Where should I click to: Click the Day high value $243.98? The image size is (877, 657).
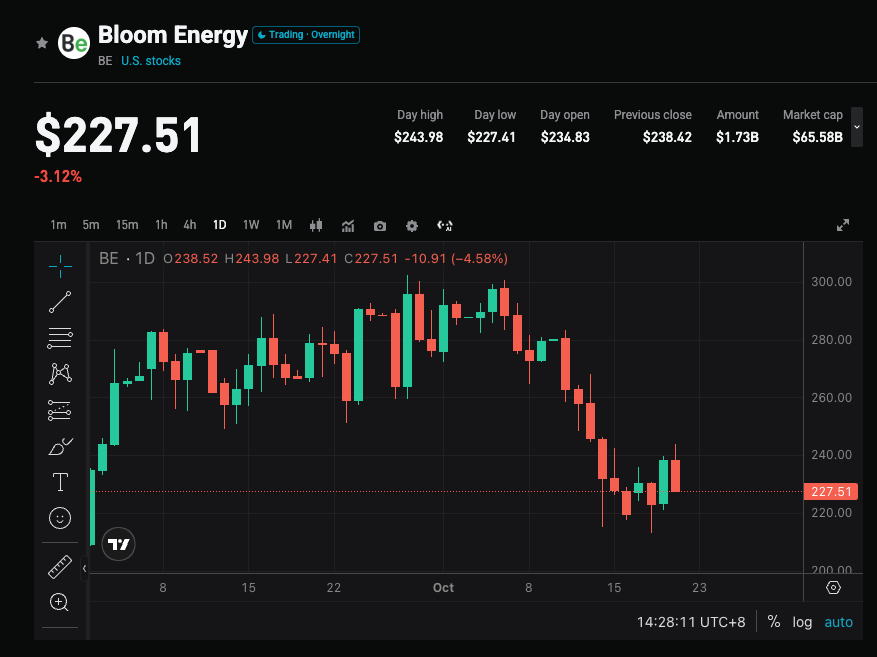coord(418,137)
